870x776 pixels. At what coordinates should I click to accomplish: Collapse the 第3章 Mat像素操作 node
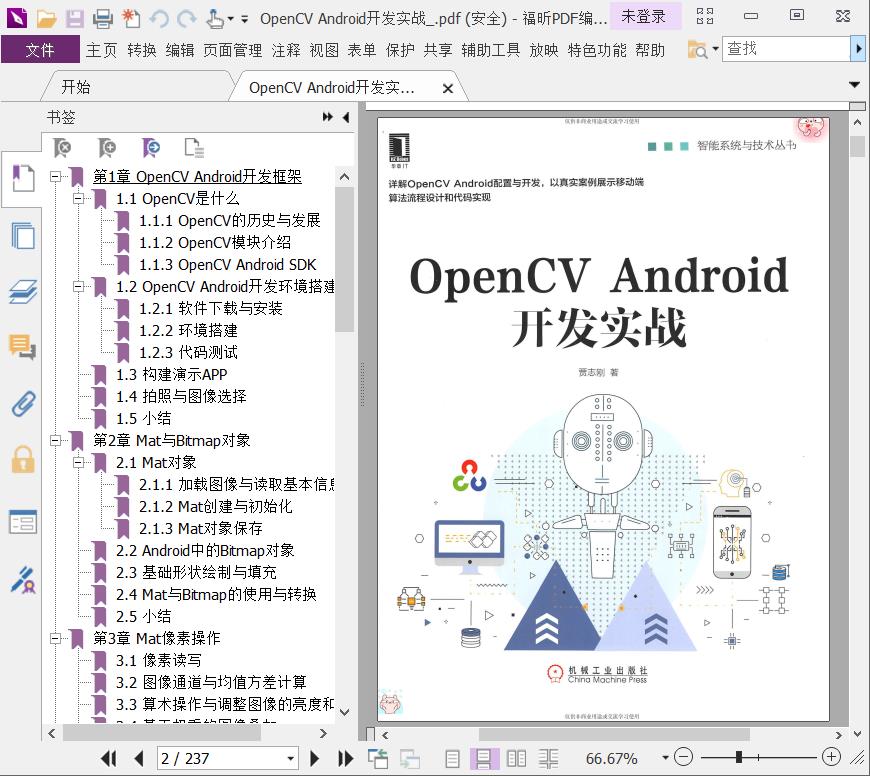[55, 638]
